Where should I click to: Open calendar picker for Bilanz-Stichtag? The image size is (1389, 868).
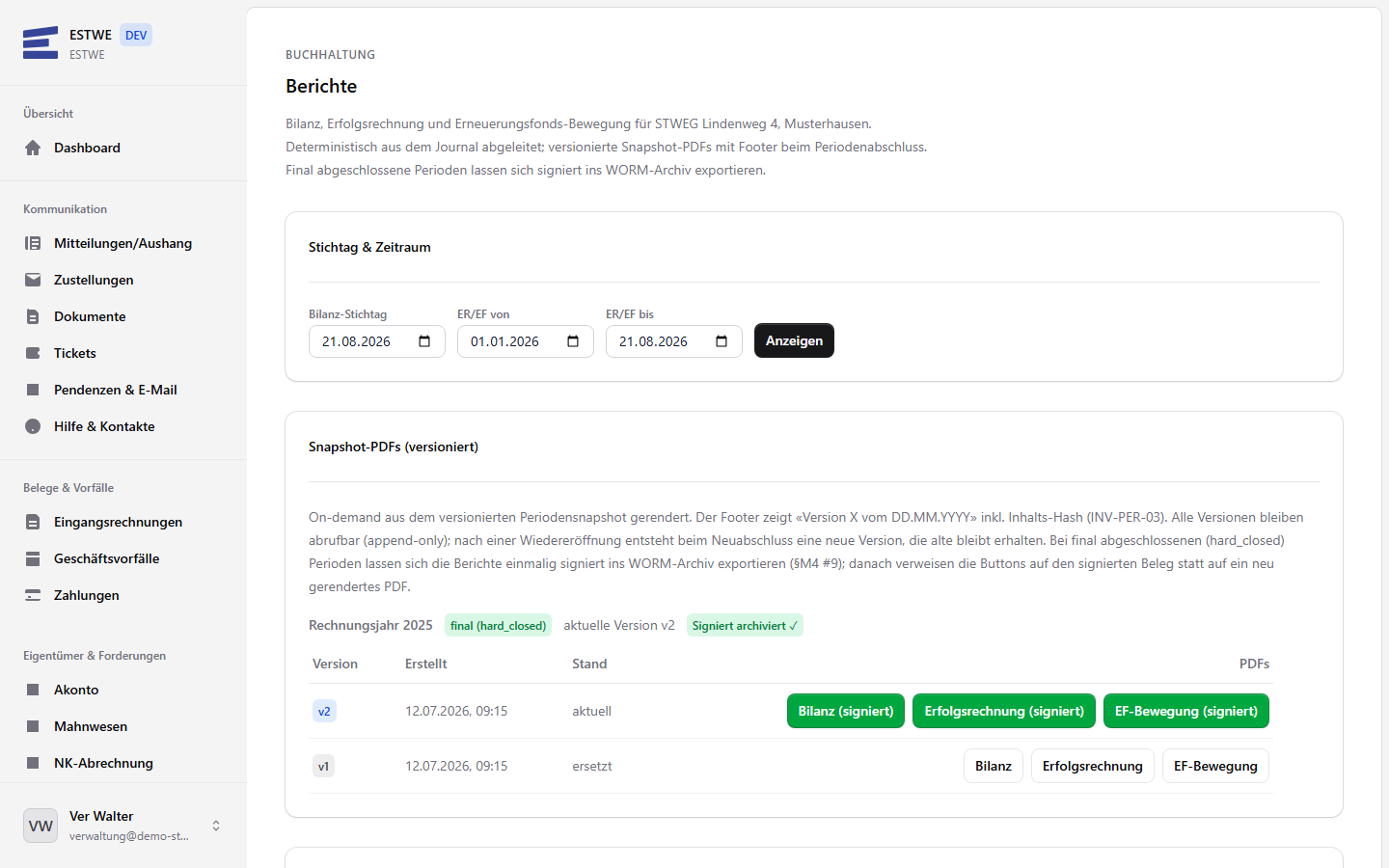point(424,341)
